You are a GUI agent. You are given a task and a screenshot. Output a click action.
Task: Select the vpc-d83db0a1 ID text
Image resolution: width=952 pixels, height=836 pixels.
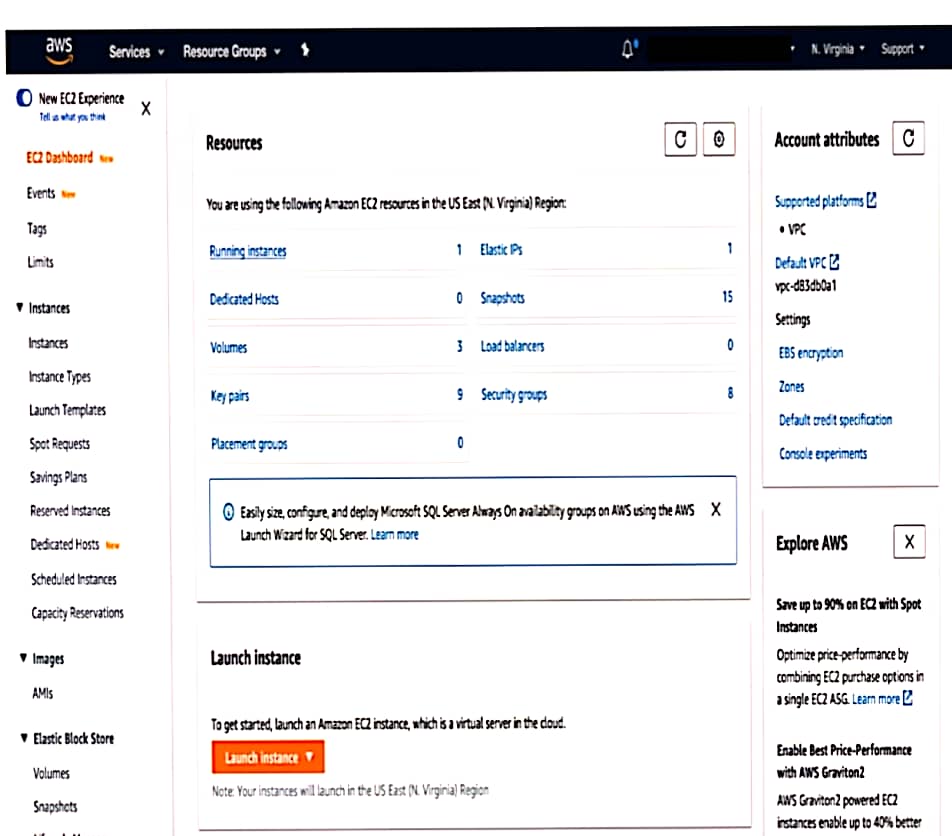[x=806, y=285]
